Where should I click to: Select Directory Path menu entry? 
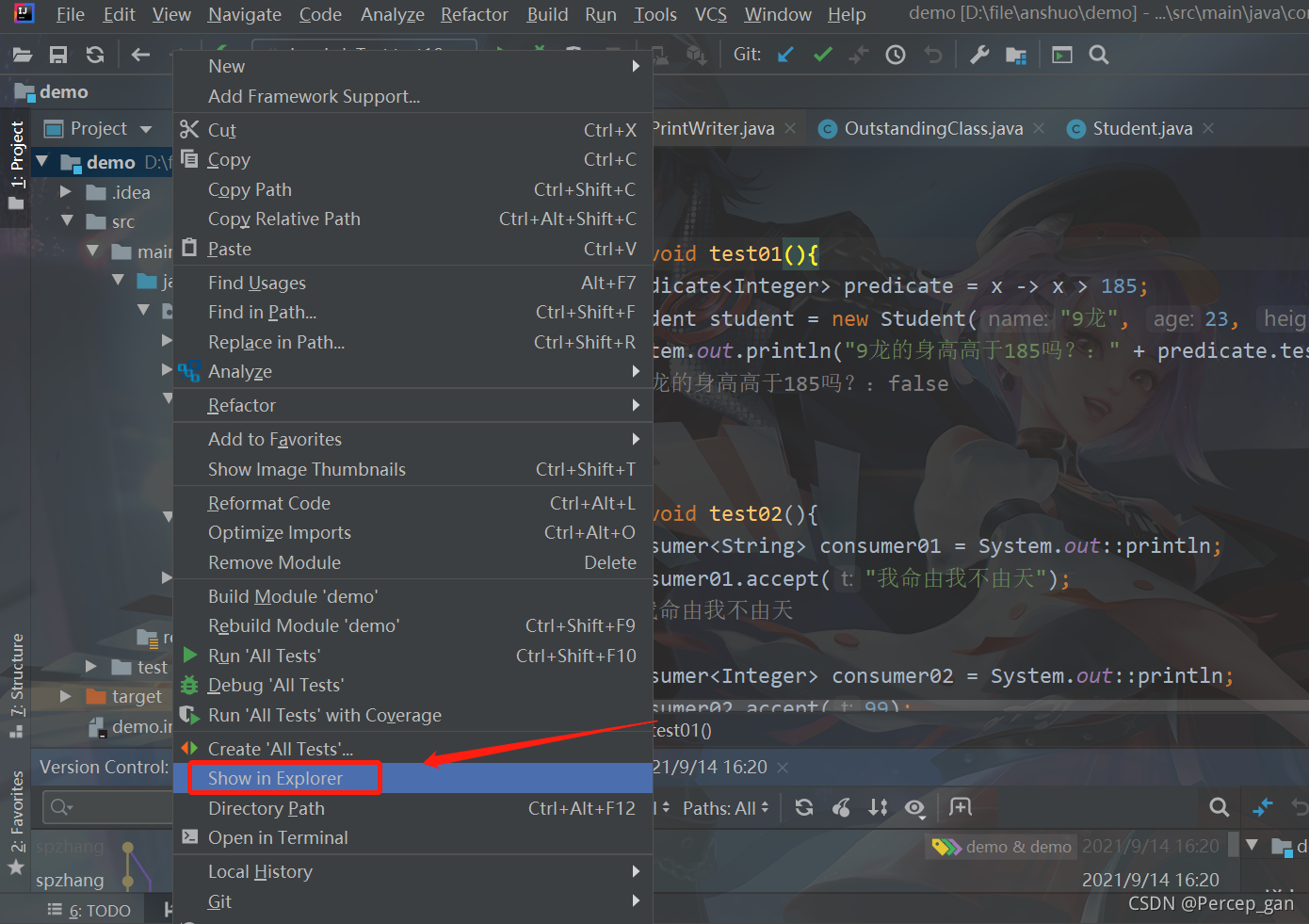(412, 808)
